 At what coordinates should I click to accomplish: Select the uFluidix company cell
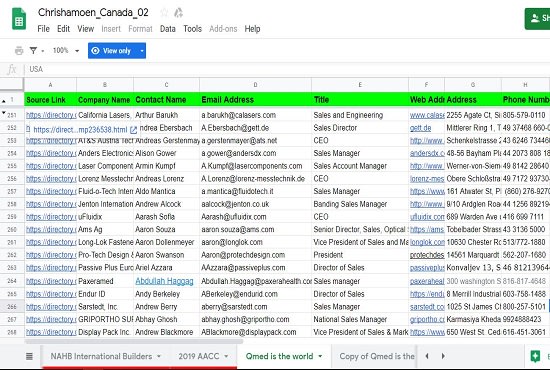105,217
